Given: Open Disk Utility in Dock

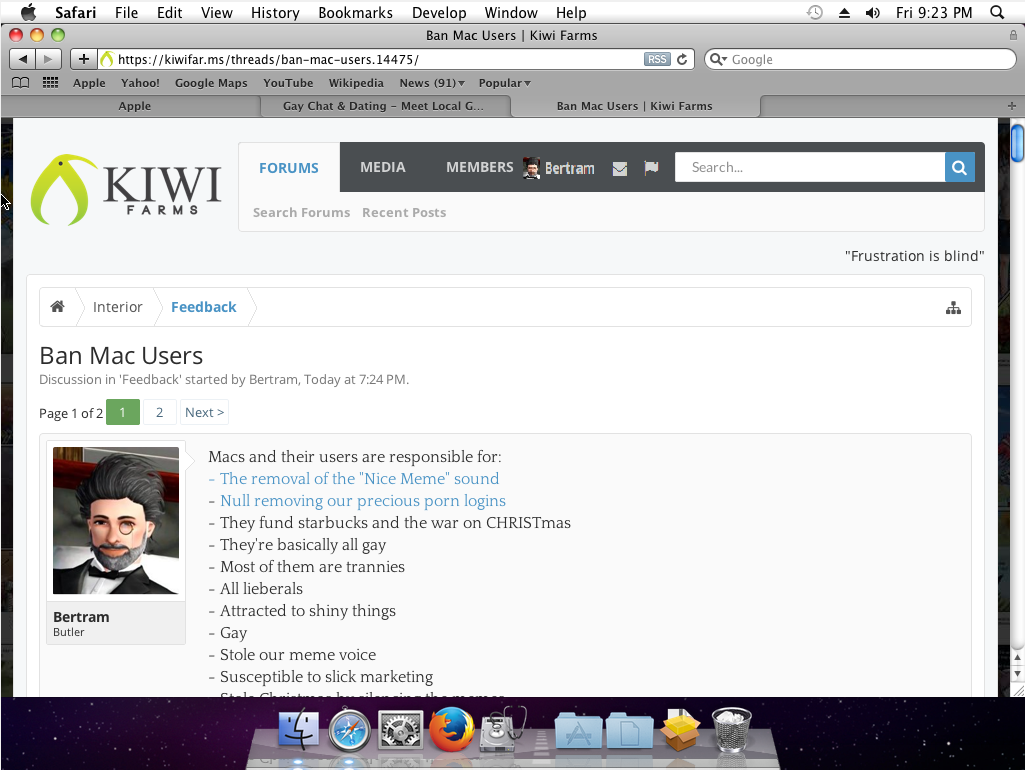Looking at the screenshot, I should coord(503,728).
